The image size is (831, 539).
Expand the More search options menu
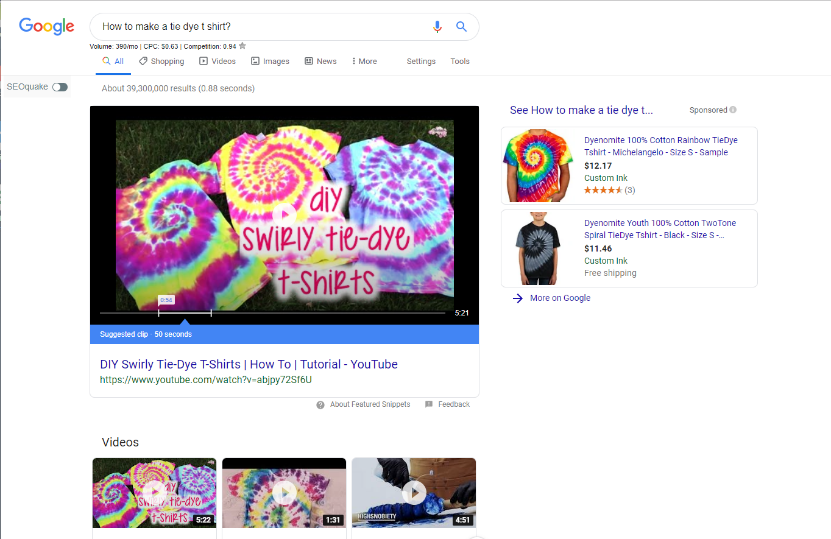365,61
